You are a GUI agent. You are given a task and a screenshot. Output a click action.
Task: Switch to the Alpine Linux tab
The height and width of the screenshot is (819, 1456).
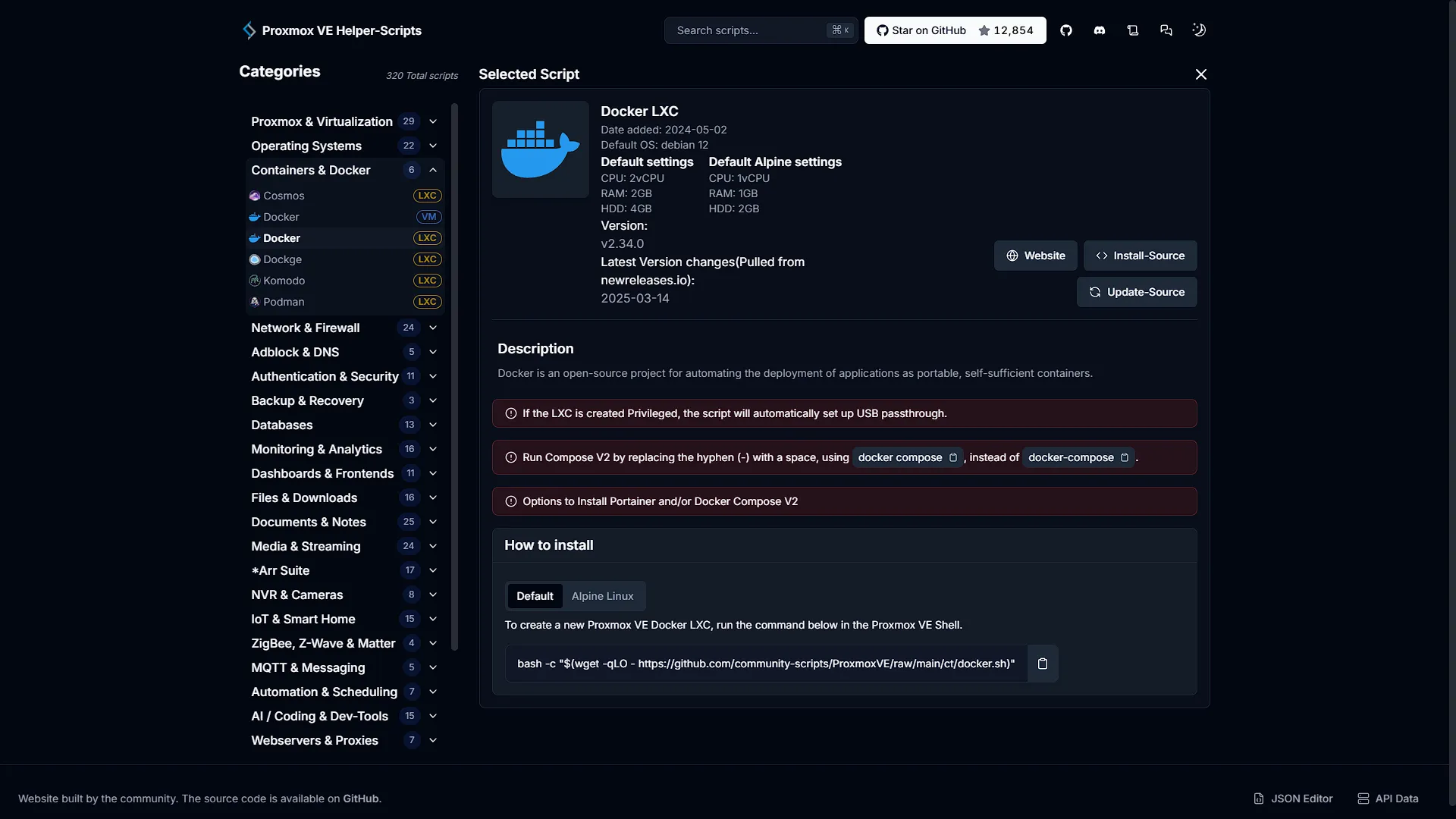(x=603, y=596)
